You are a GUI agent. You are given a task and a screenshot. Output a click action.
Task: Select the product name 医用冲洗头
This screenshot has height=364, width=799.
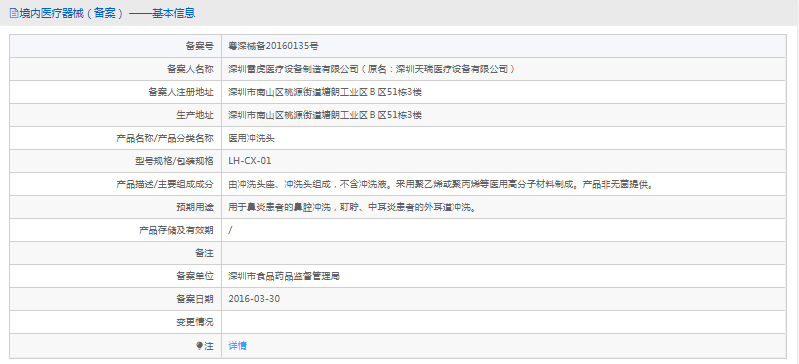(x=252, y=138)
